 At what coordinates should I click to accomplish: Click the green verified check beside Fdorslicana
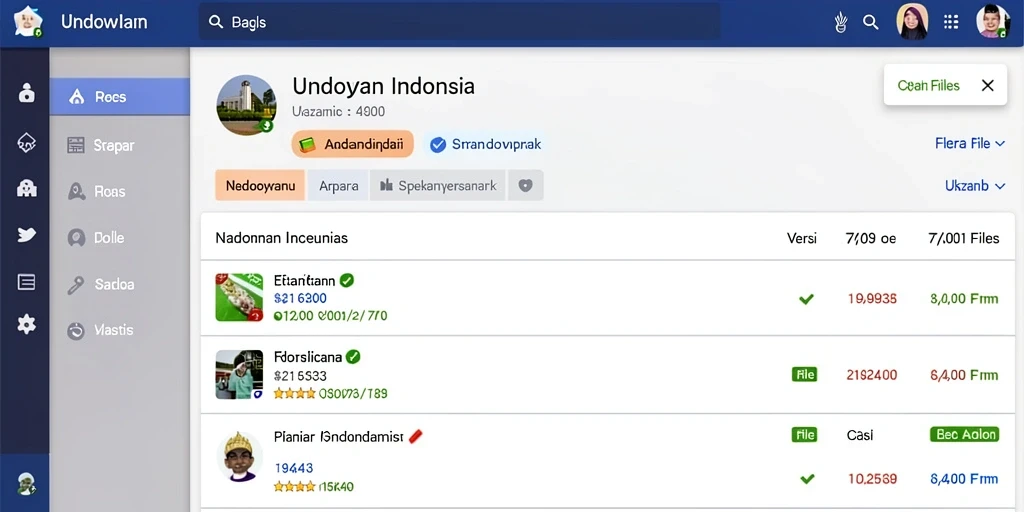pyautogui.click(x=353, y=357)
